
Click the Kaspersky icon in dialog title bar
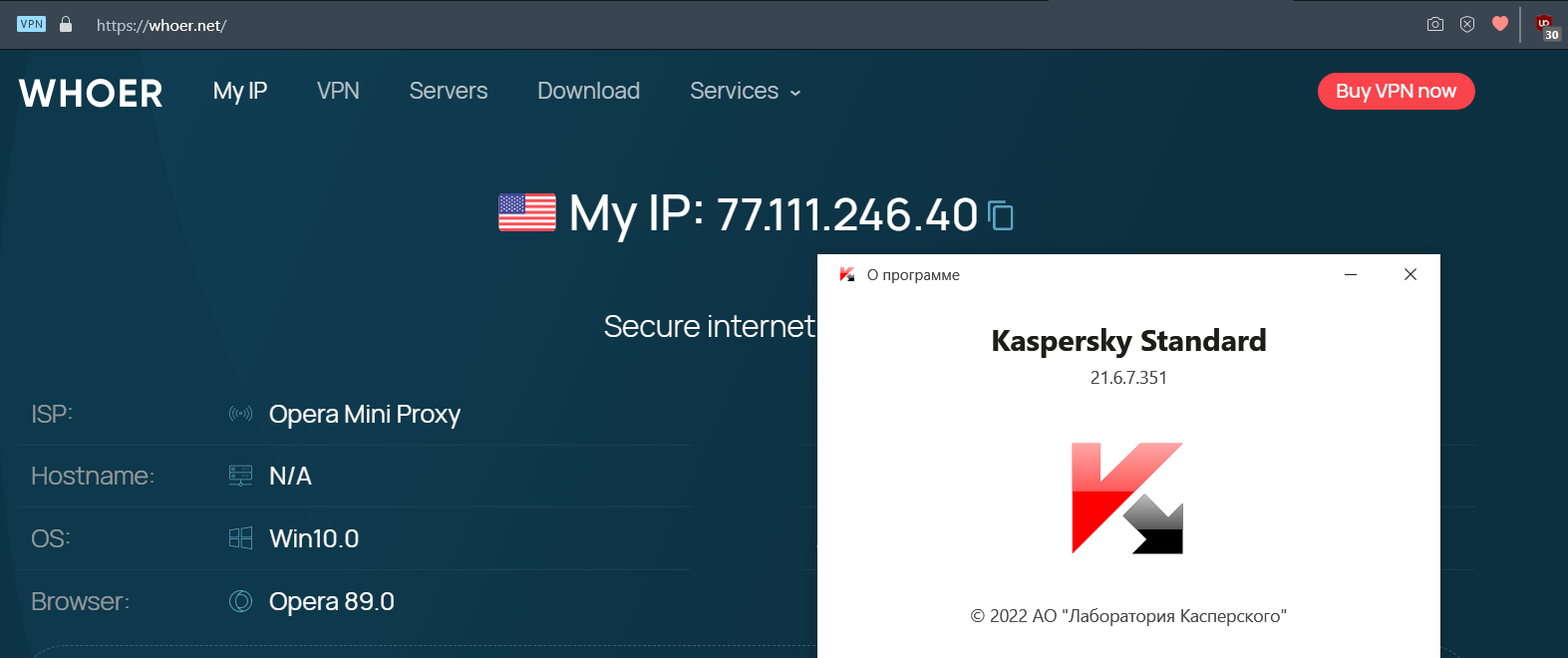(x=847, y=274)
